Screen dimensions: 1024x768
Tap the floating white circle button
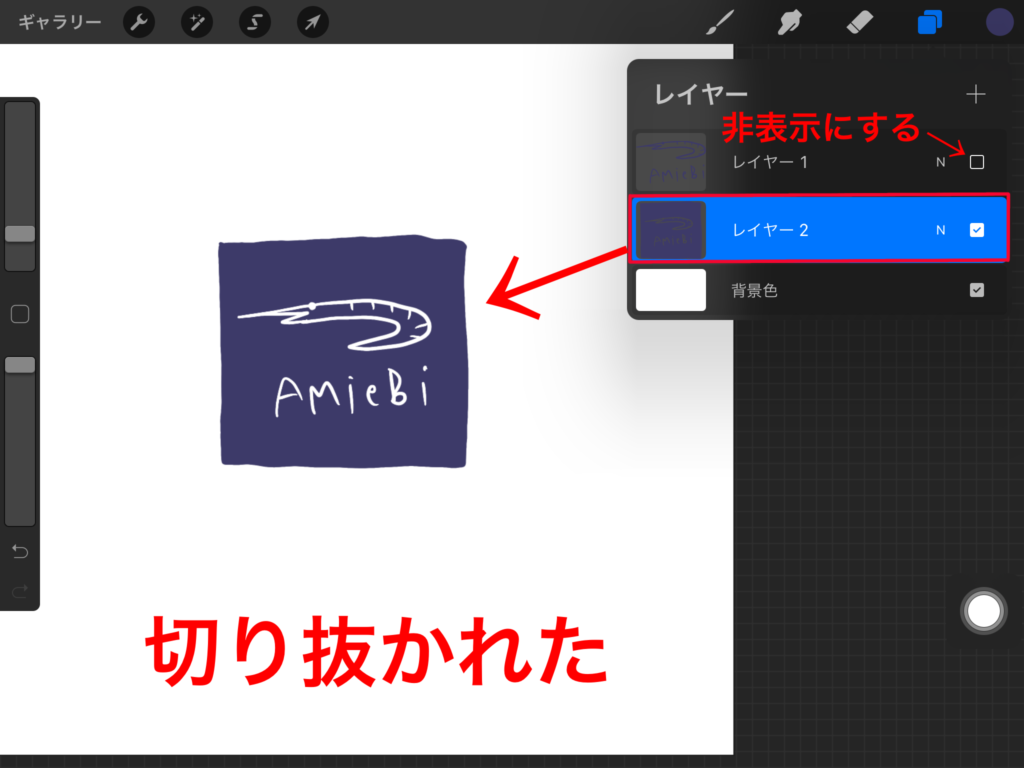(x=984, y=611)
